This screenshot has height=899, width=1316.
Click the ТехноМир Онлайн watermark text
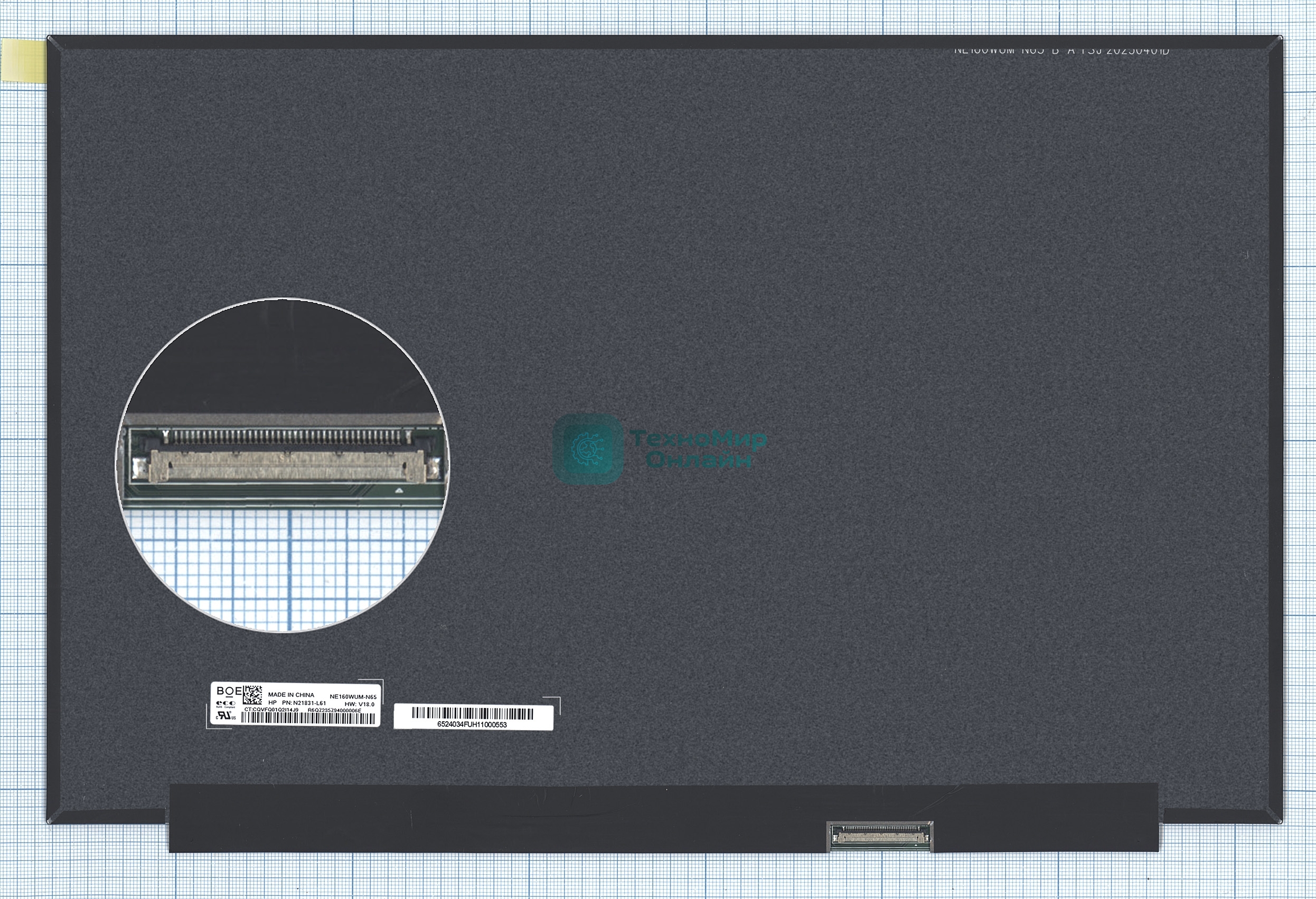pos(698,448)
